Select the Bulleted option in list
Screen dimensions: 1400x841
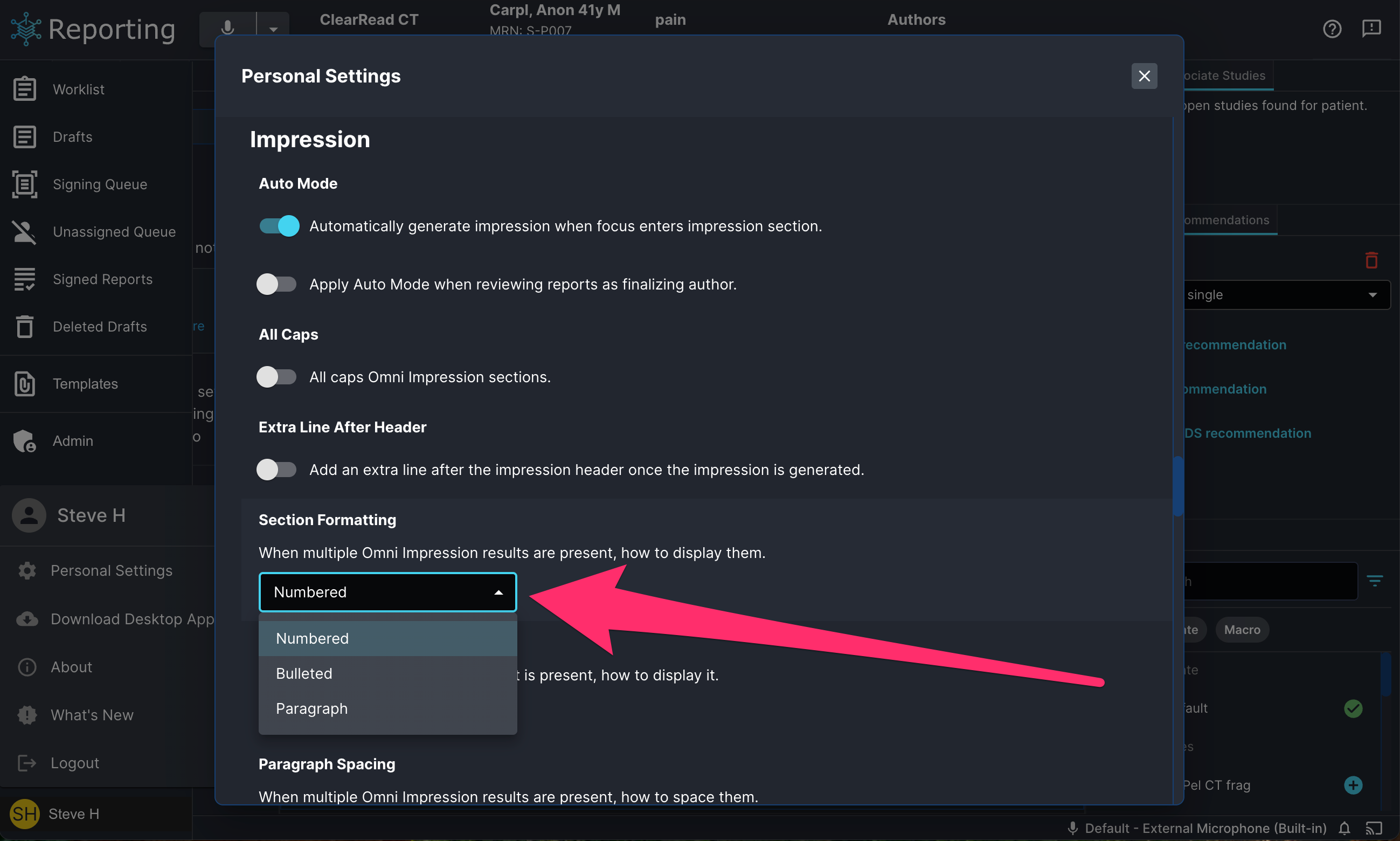(388, 674)
